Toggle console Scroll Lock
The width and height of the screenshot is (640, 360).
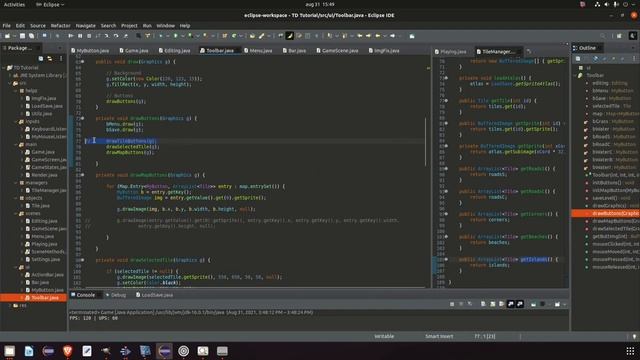coord(493,304)
